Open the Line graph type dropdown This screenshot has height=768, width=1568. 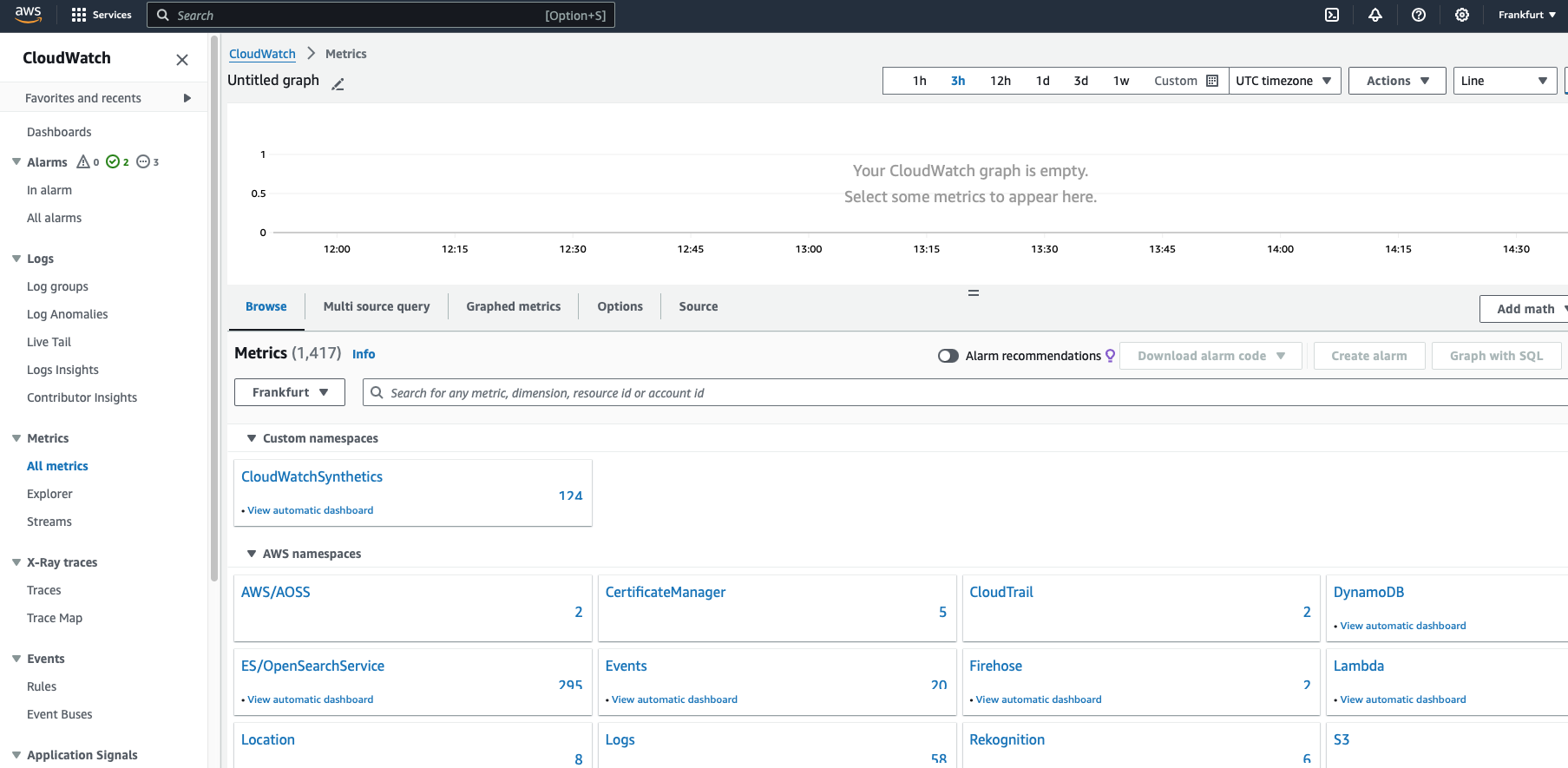(1505, 81)
